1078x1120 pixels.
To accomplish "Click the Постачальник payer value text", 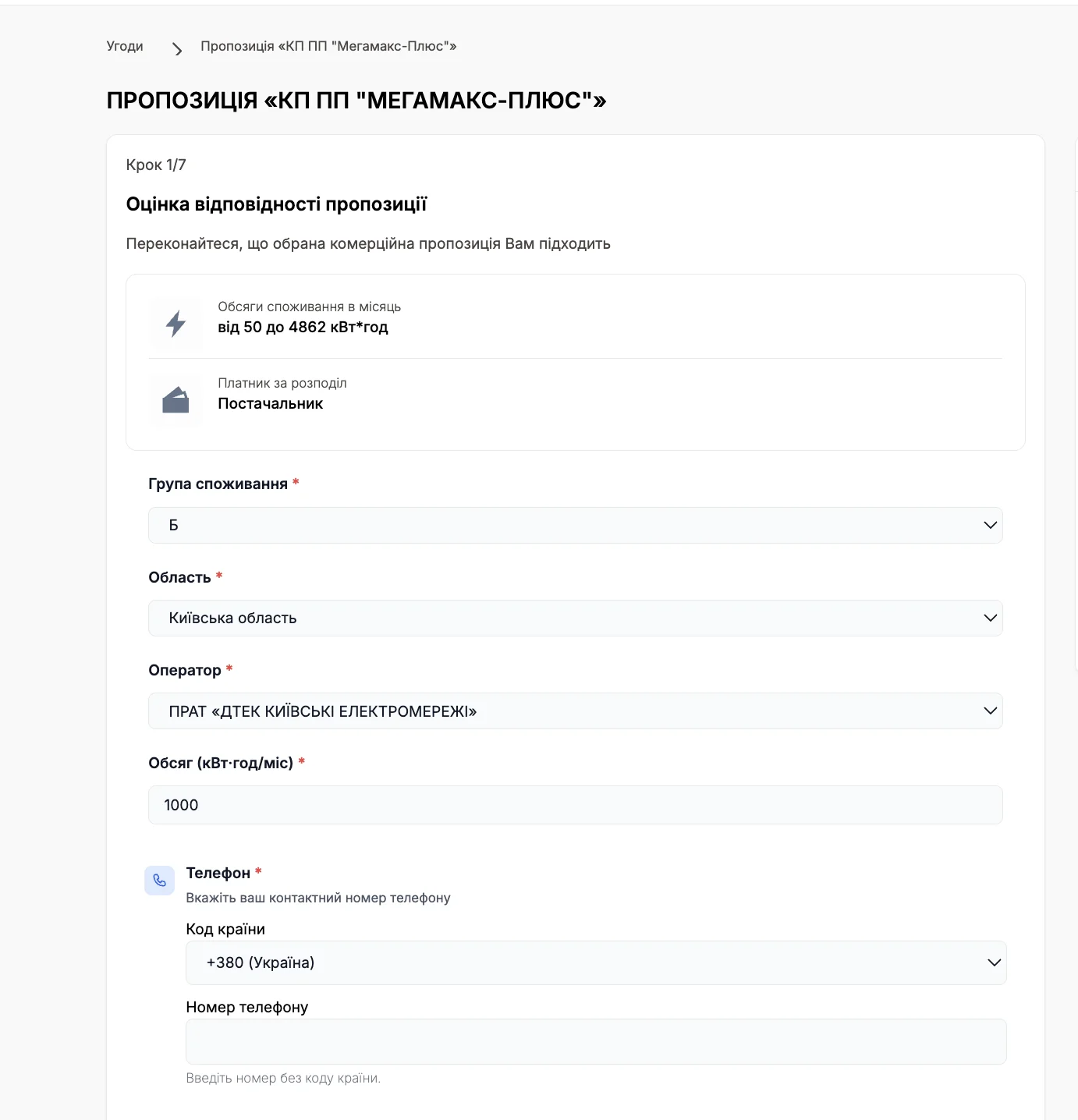I will click(x=270, y=403).
